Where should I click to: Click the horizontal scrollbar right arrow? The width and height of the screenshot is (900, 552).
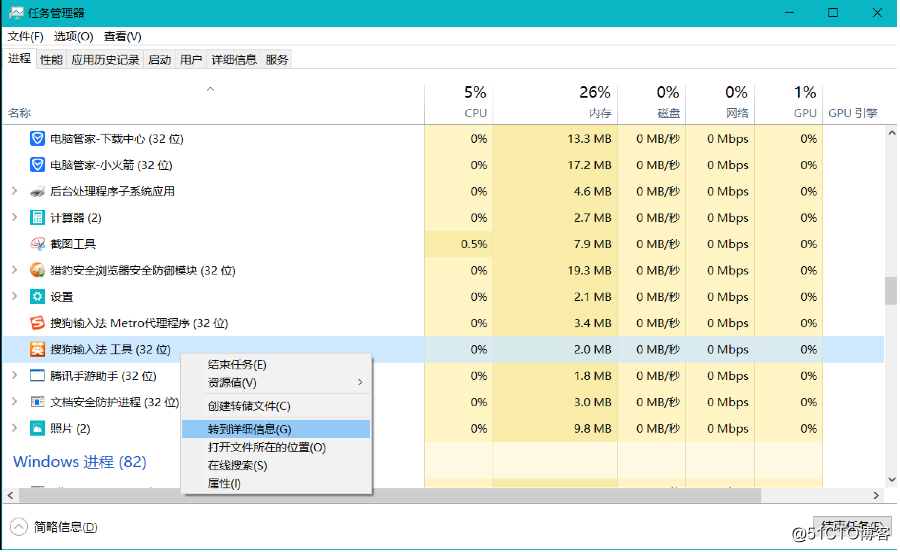click(x=876, y=495)
